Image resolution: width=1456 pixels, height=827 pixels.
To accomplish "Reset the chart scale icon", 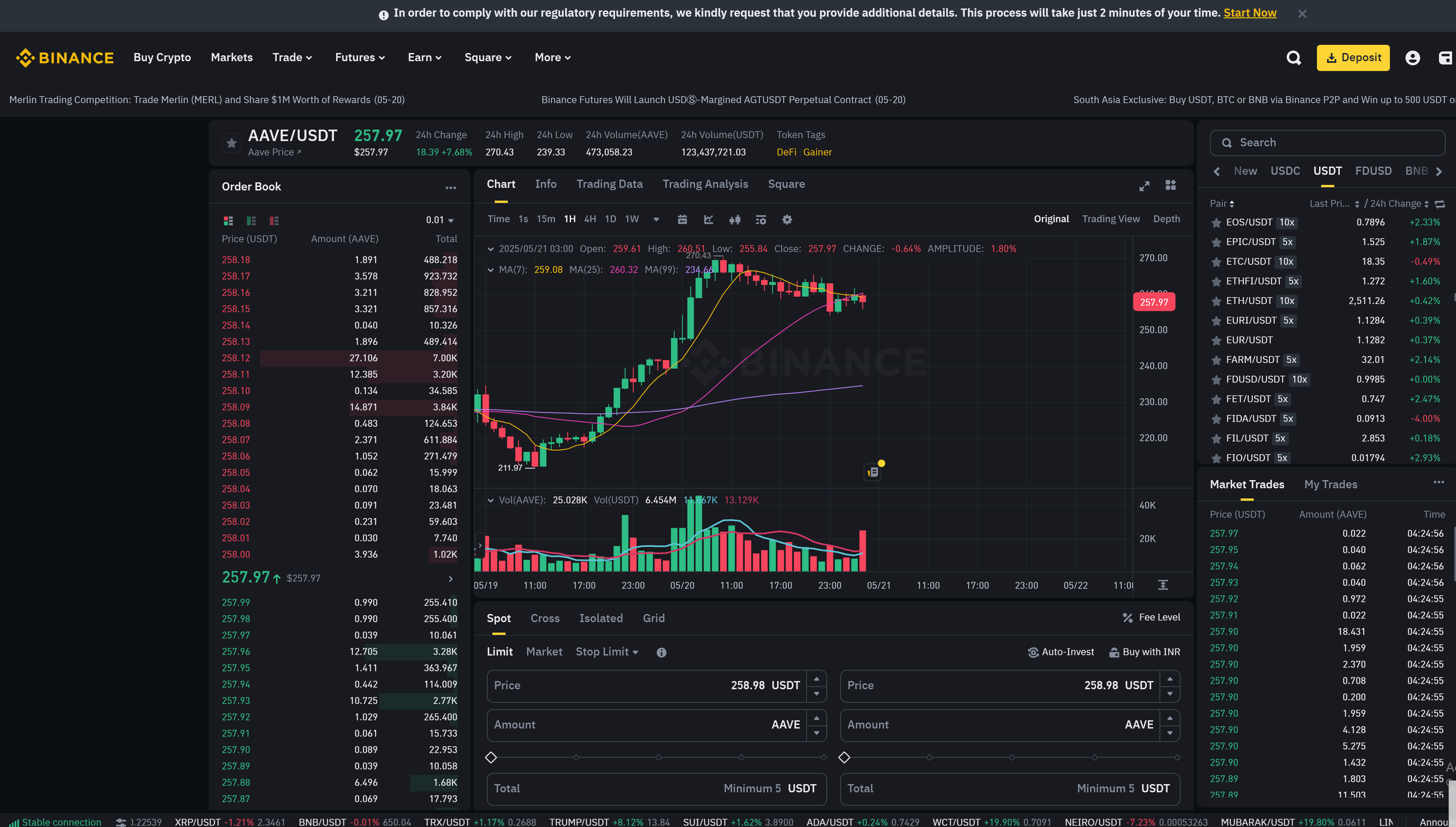I will click(x=1163, y=585).
